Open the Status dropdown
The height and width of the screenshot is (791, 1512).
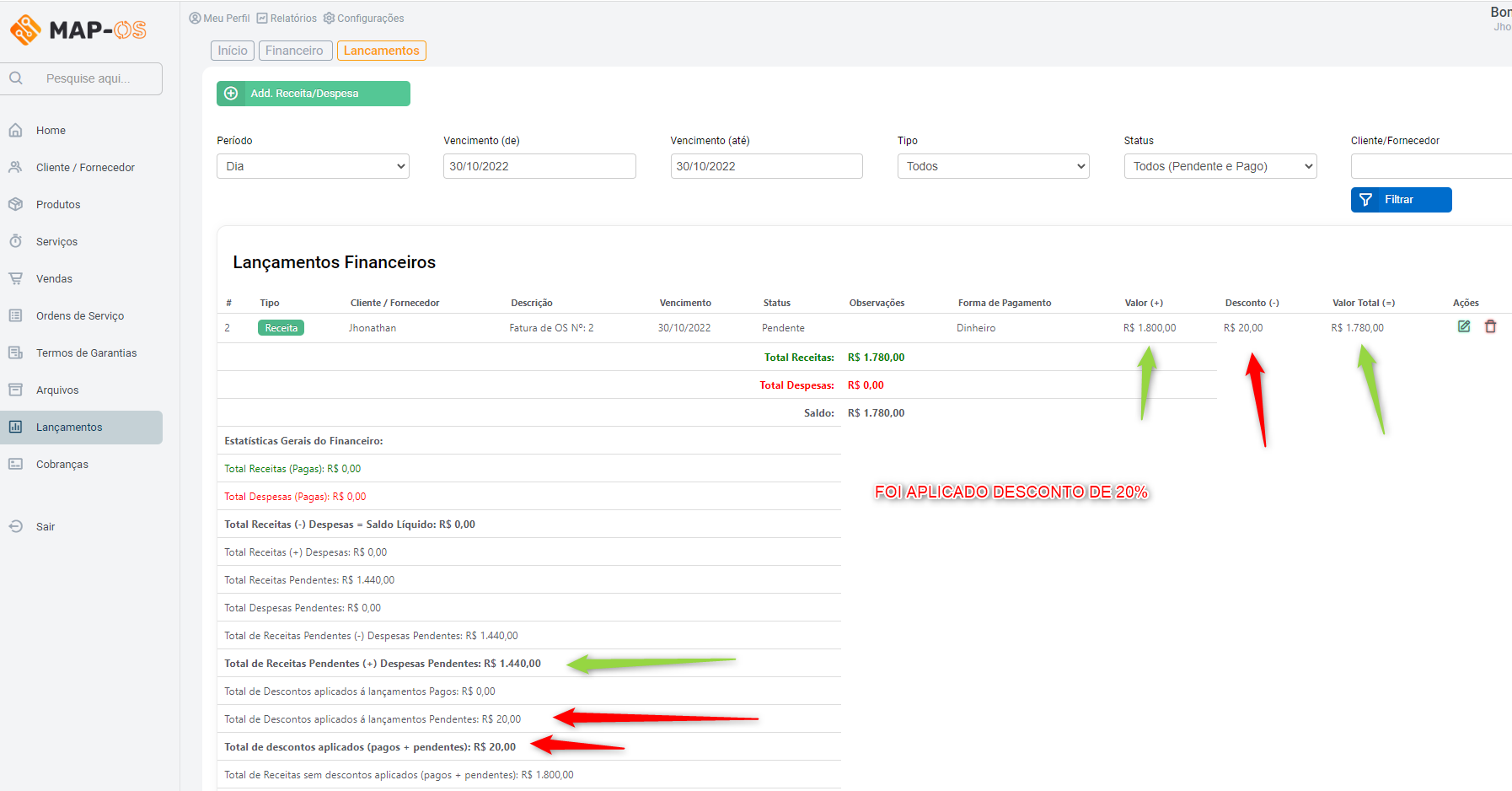[x=1220, y=166]
